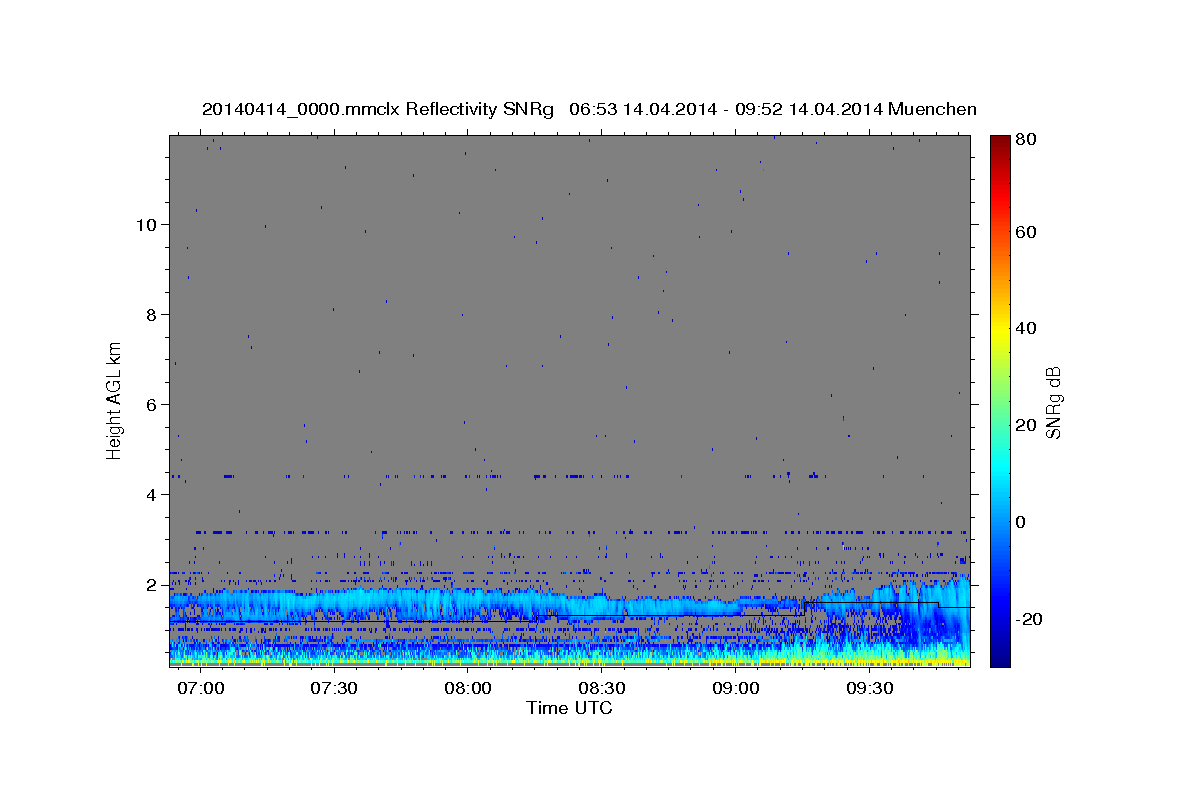This screenshot has width=1200, height=800.
Task: Click the height axis label 8
Action: click(x=150, y=315)
